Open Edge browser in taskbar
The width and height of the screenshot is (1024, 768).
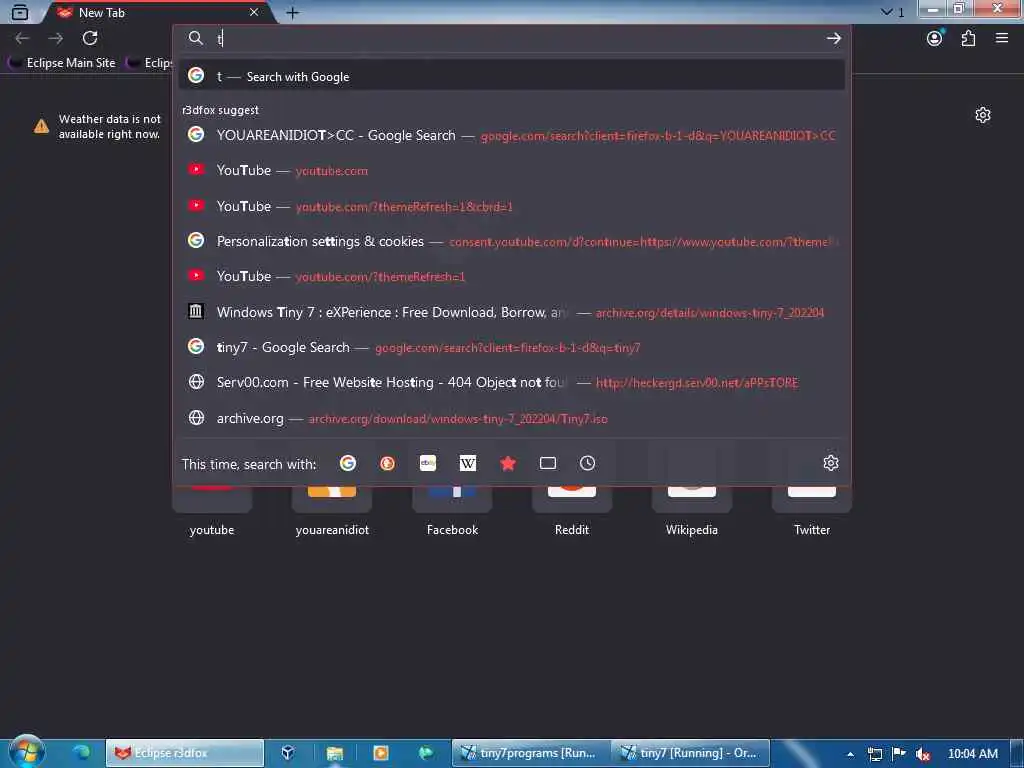[x=82, y=753]
